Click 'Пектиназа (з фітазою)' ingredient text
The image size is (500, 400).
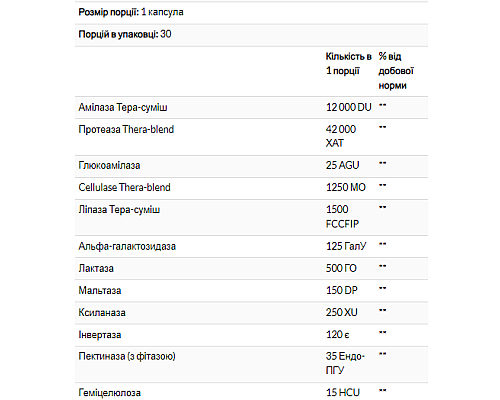coord(127,357)
